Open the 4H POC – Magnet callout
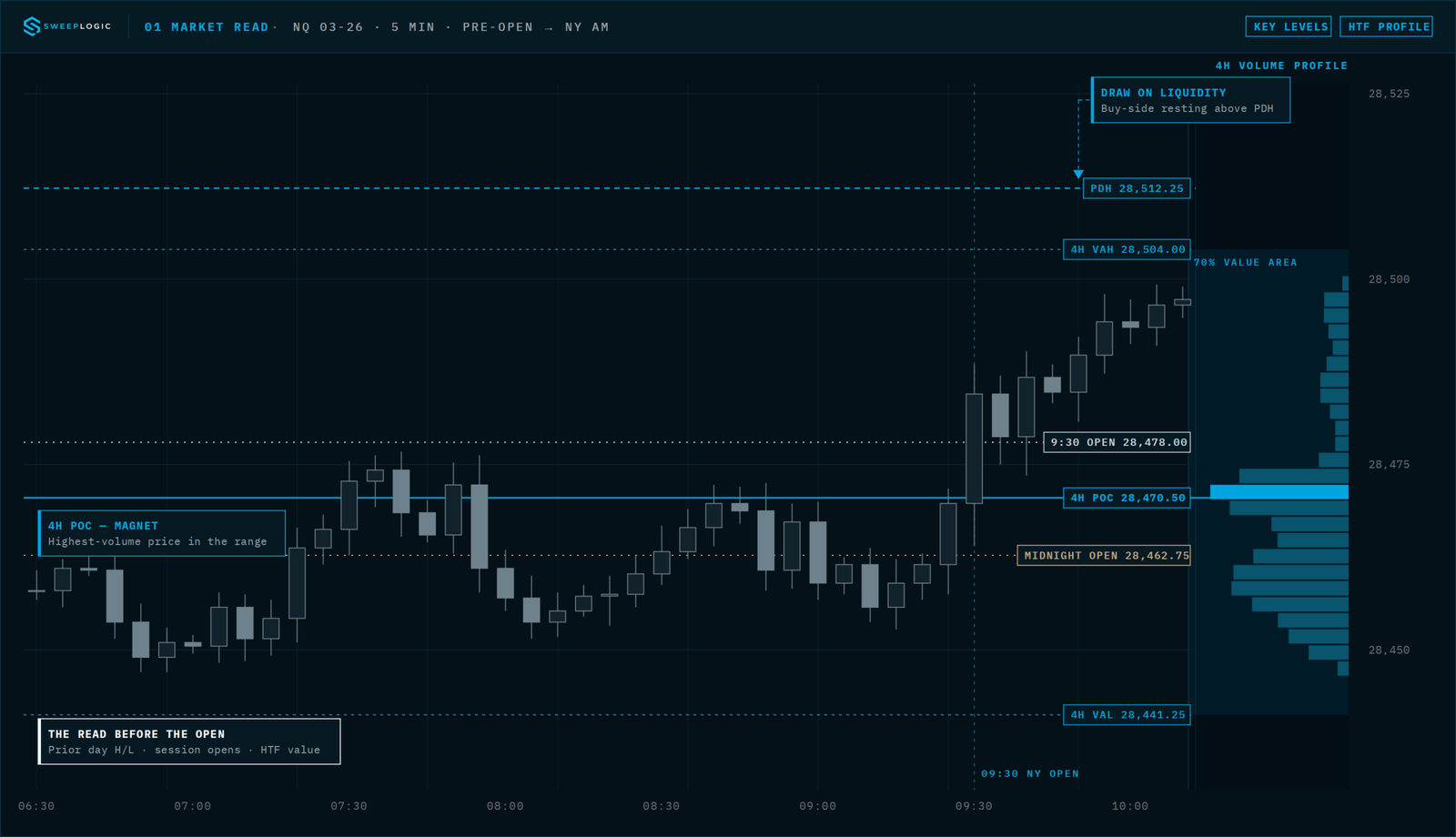 click(162, 533)
